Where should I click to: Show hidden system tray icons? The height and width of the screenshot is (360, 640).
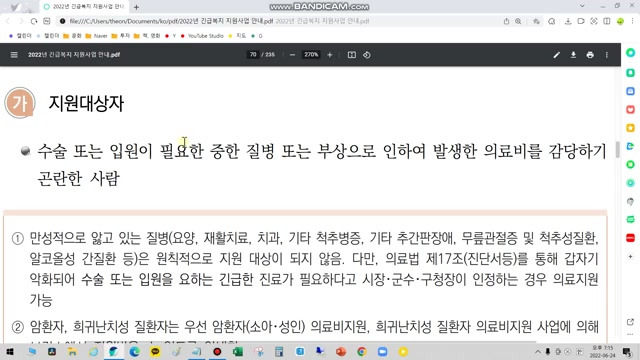click(538, 351)
